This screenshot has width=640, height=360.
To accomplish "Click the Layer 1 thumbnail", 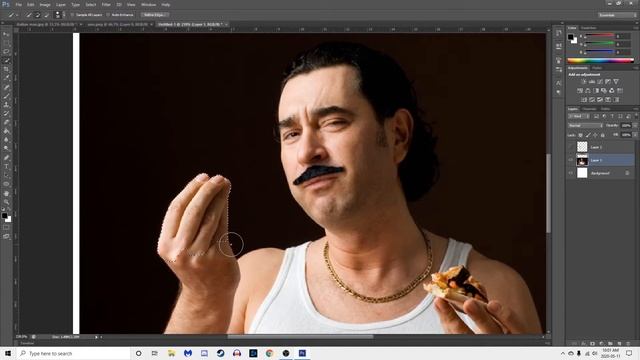I will [582, 160].
